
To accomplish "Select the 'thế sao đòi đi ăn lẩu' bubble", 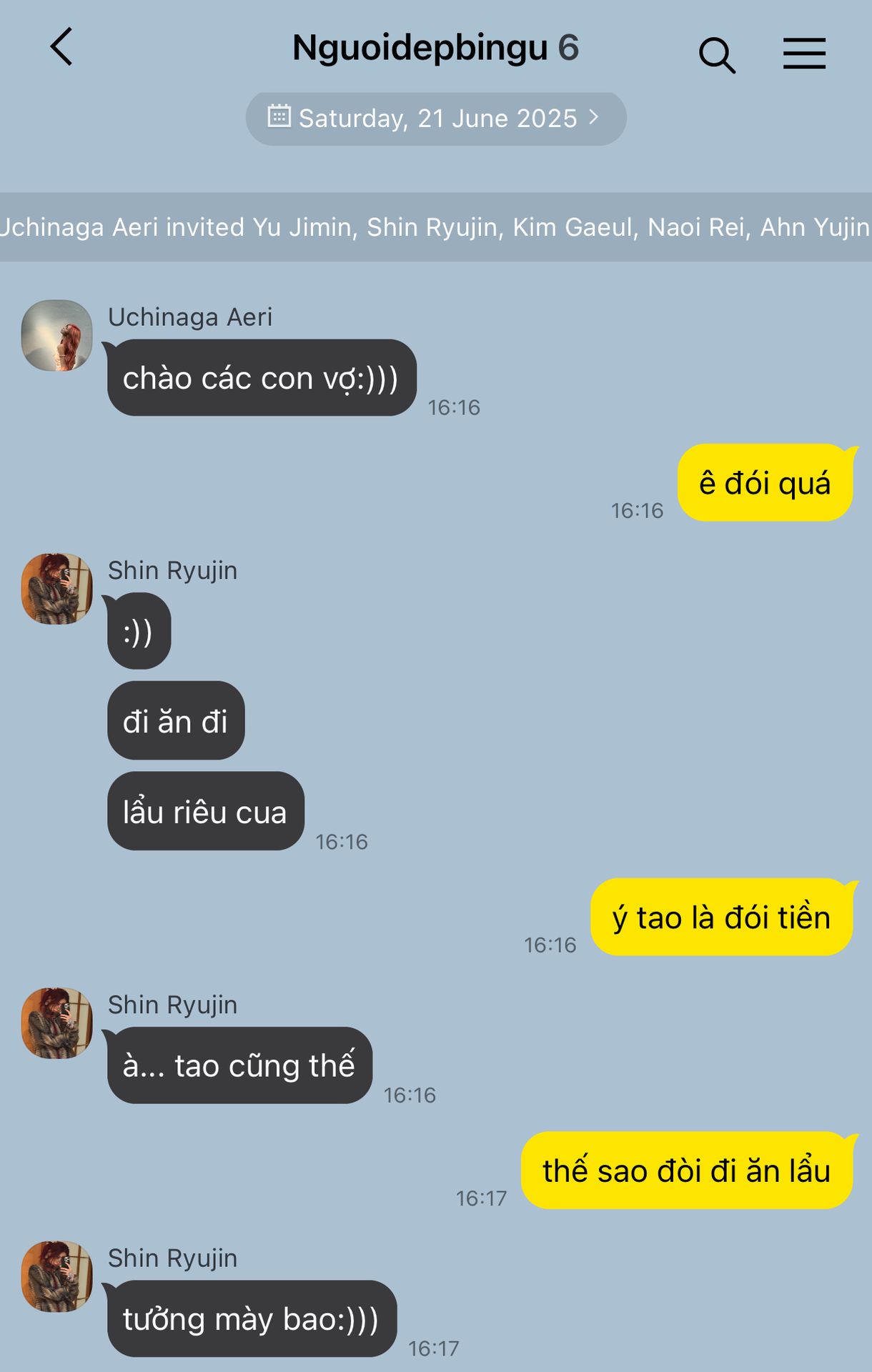I will click(x=687, y=1170).
